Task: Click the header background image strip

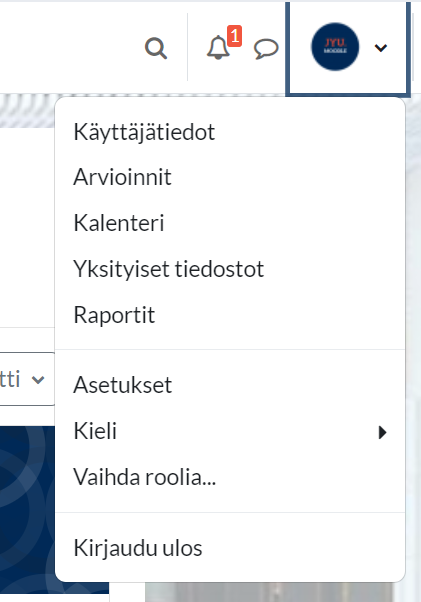Action: [27, 111]
